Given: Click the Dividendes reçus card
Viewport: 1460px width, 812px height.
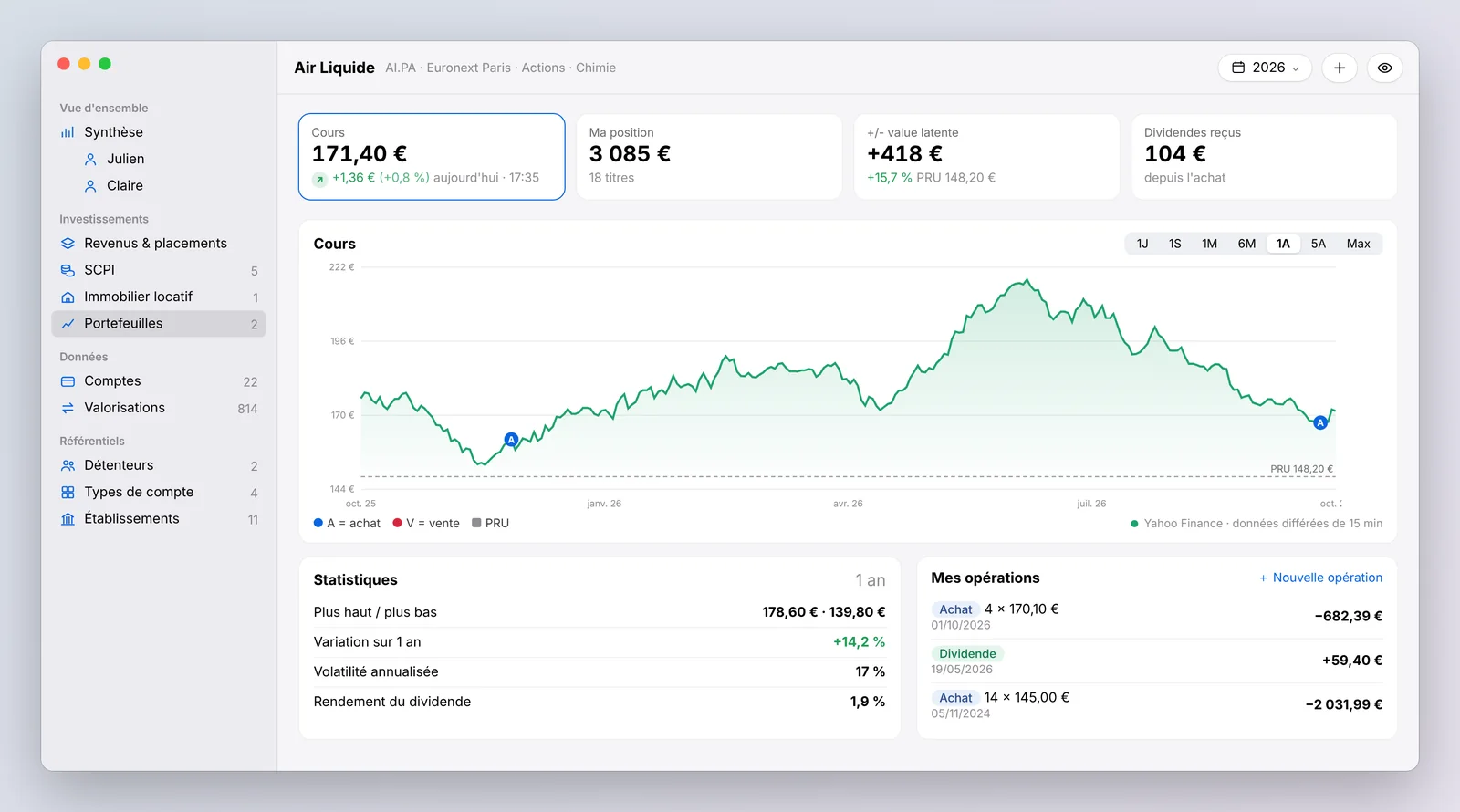Looking at the screenshot, I should (1264, 157).
